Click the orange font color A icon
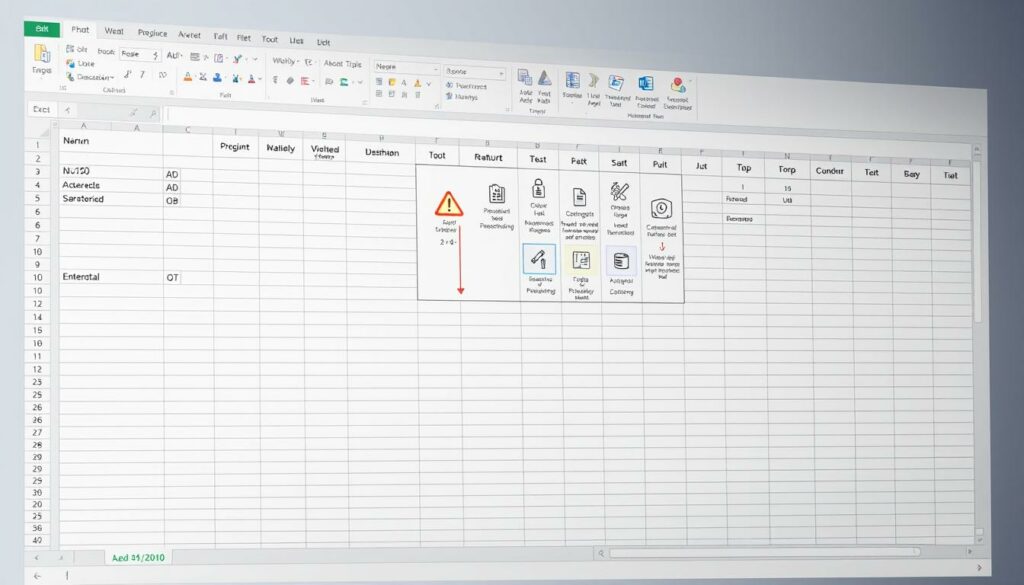The image size is (1024, 585). pos(188,77)
